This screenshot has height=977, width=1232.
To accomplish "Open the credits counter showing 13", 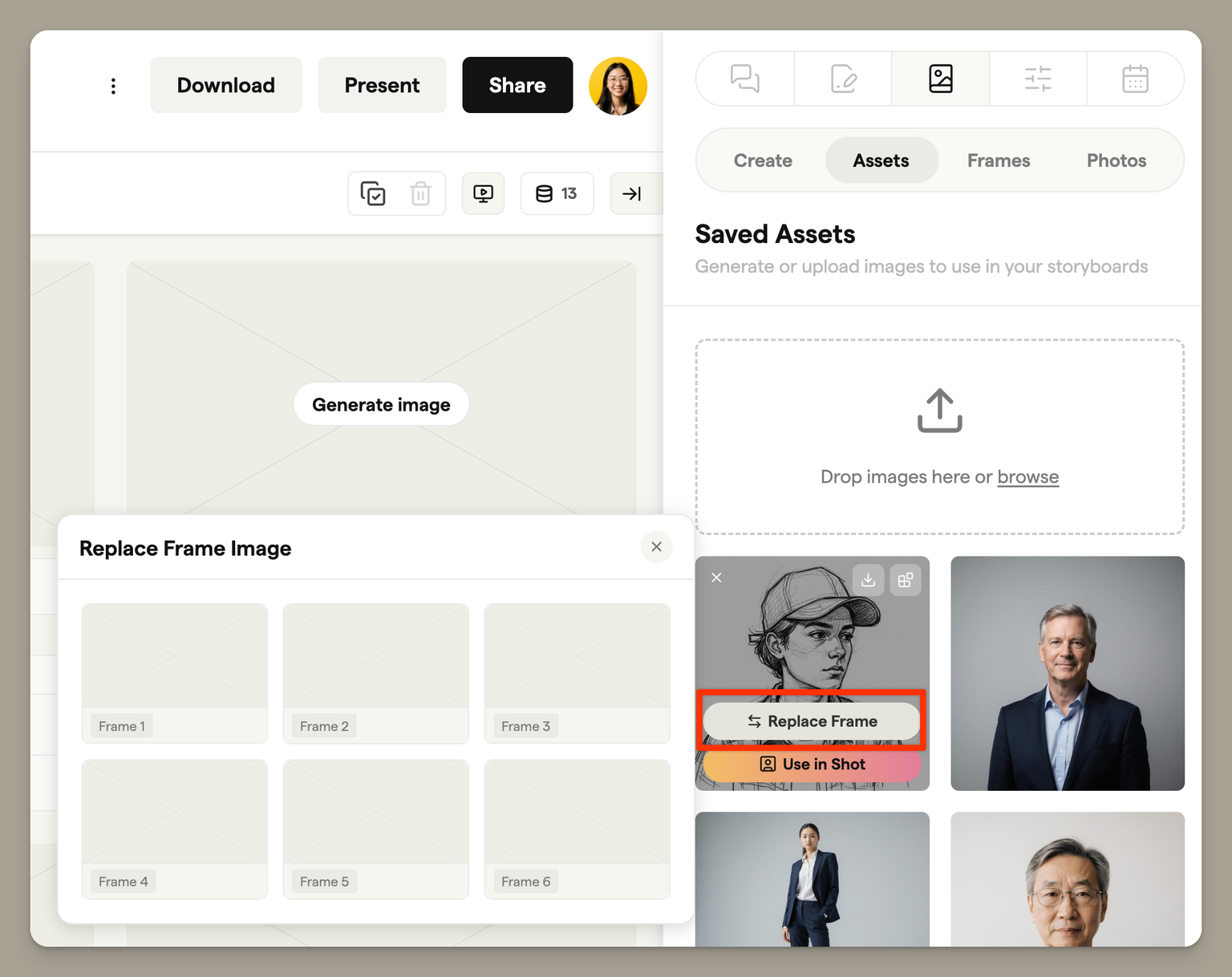I will coord(557,193).
